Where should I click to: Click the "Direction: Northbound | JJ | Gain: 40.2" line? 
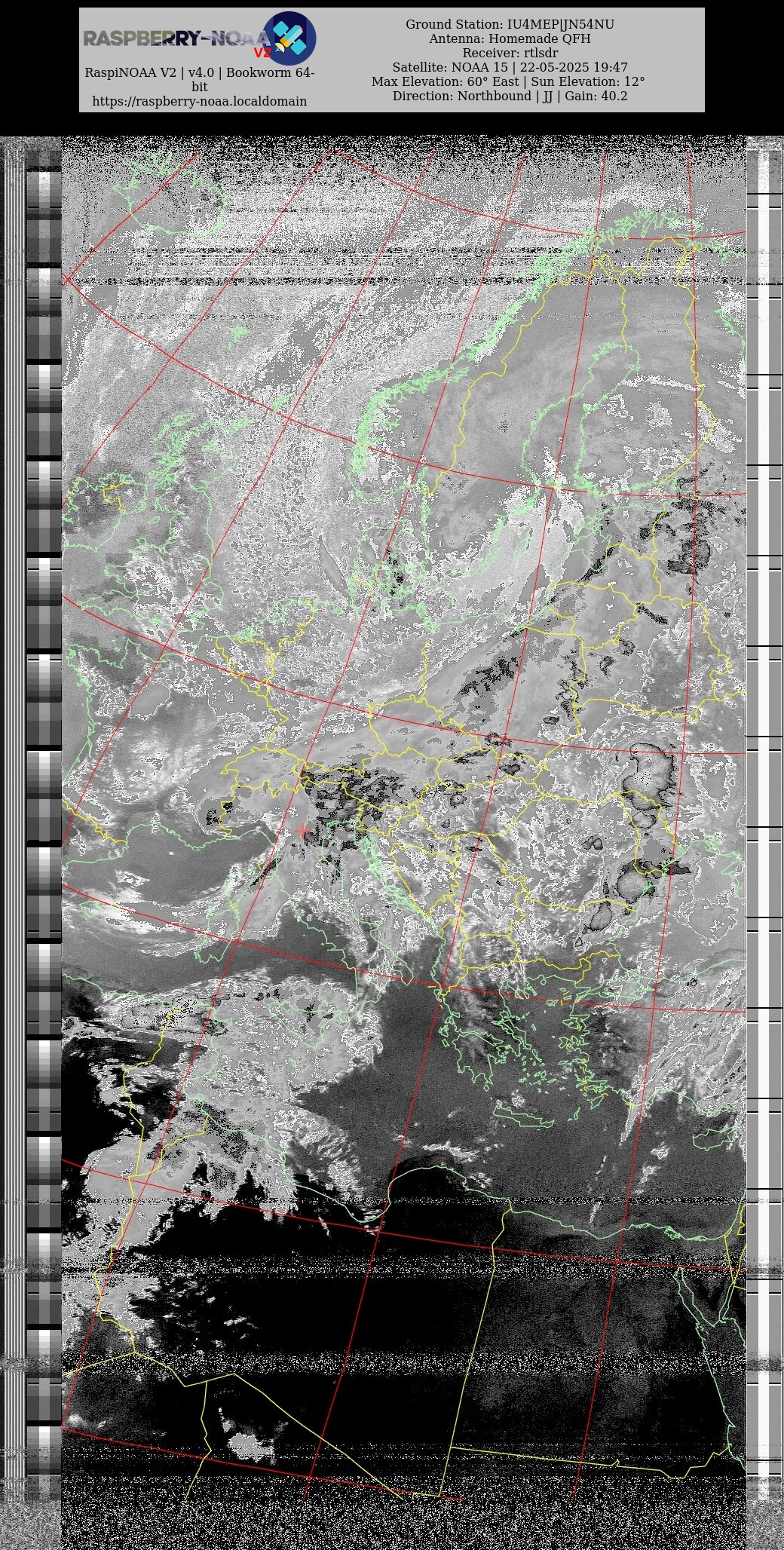pos(510,96)
